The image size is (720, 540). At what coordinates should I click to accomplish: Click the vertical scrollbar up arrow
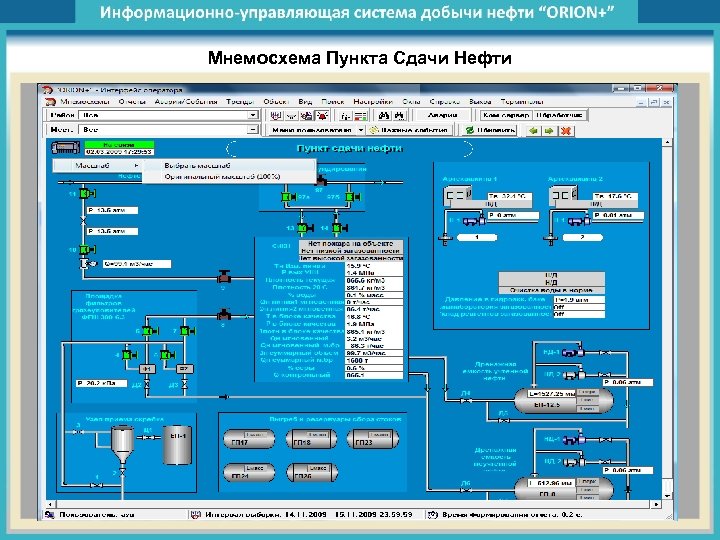click(x=667, y=143)
